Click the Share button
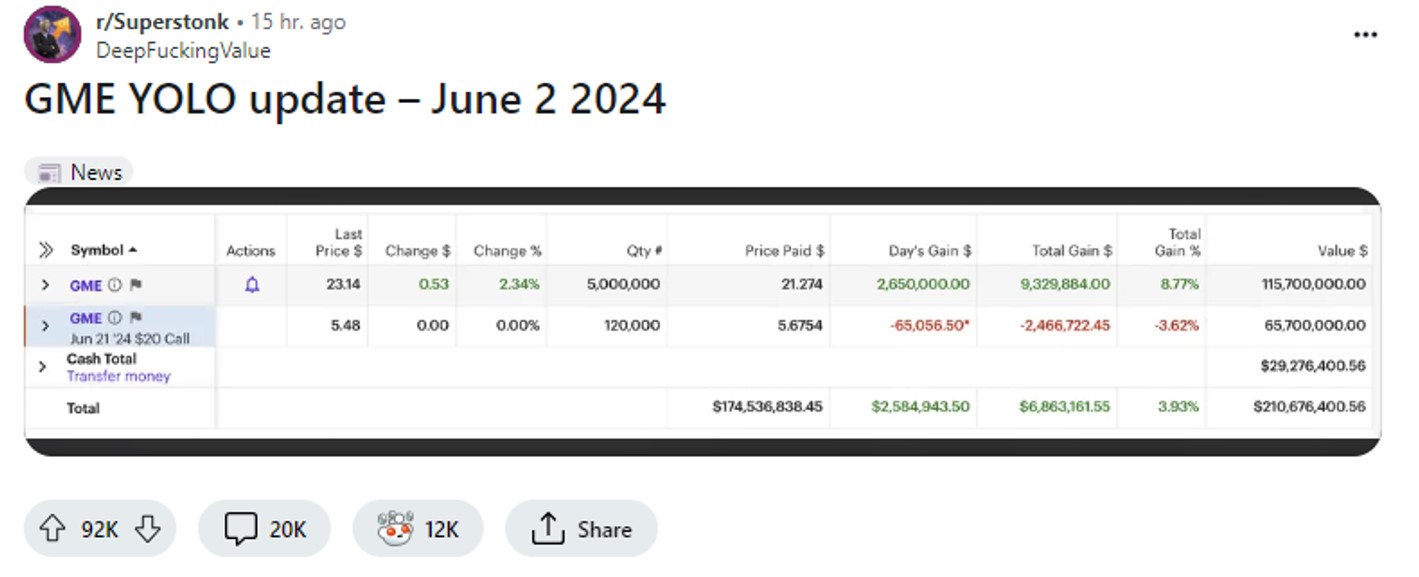The height and width of the screenshot is (577, 1419). (581, 529)
